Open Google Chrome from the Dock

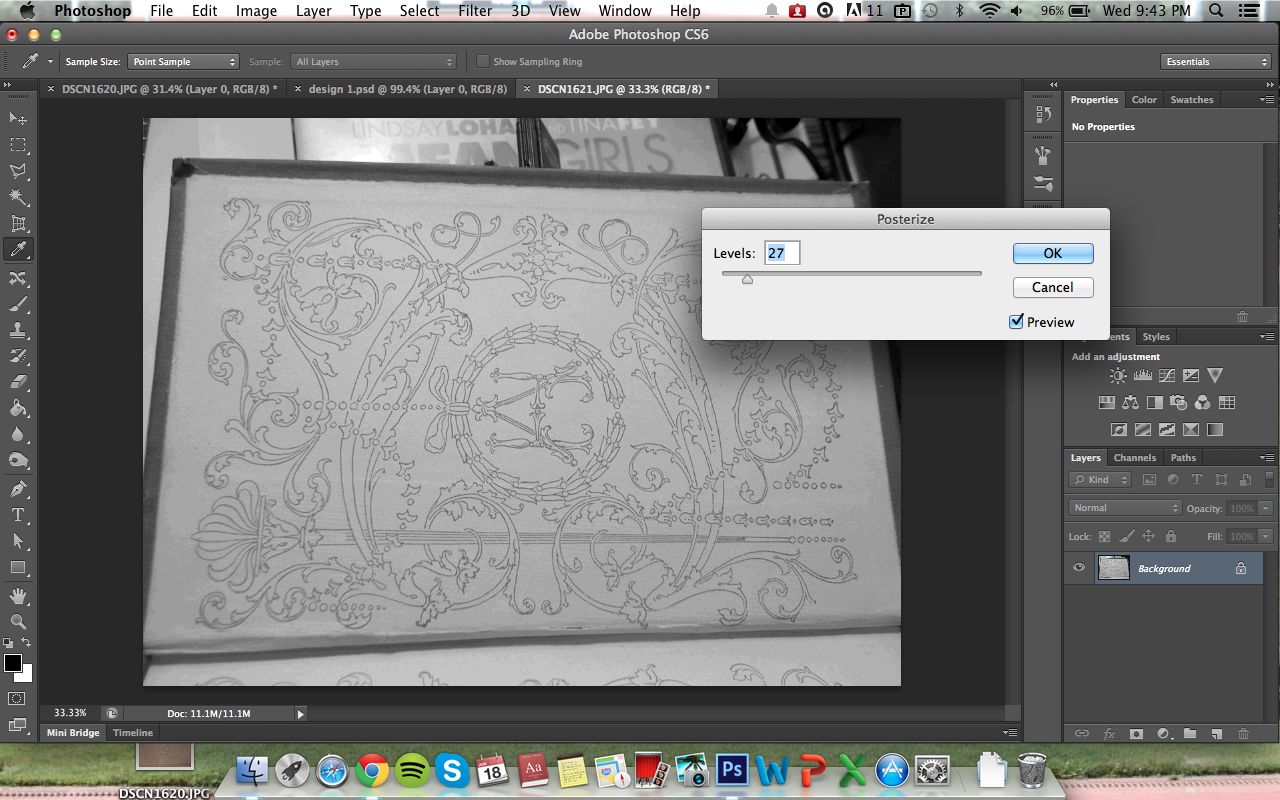[x=372, y=771]
